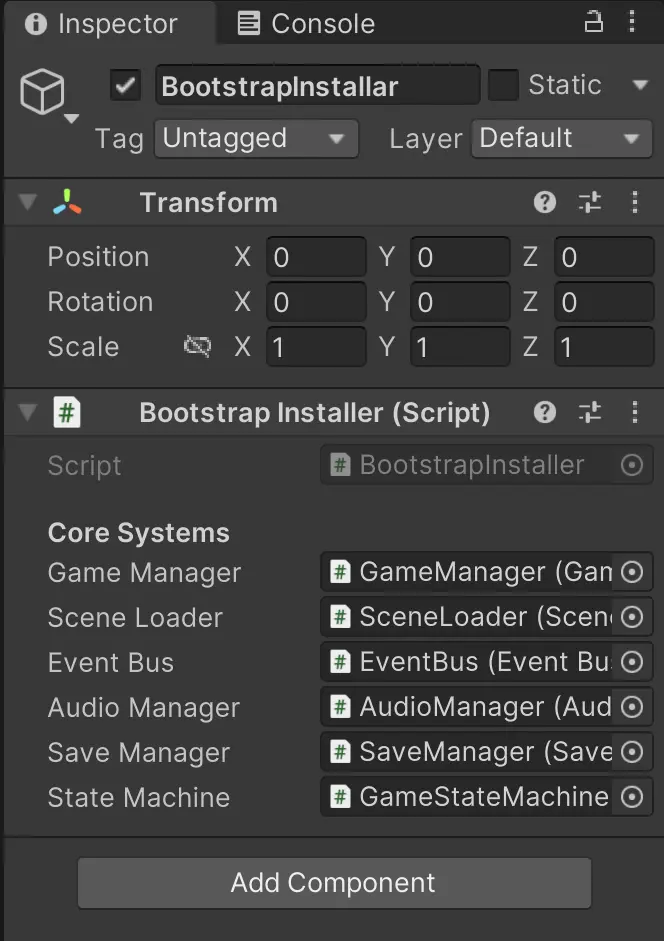Open the Layer dropdown showing Default
The width and height of the screenshot is (664, 941).
click(x=561, y=139)
